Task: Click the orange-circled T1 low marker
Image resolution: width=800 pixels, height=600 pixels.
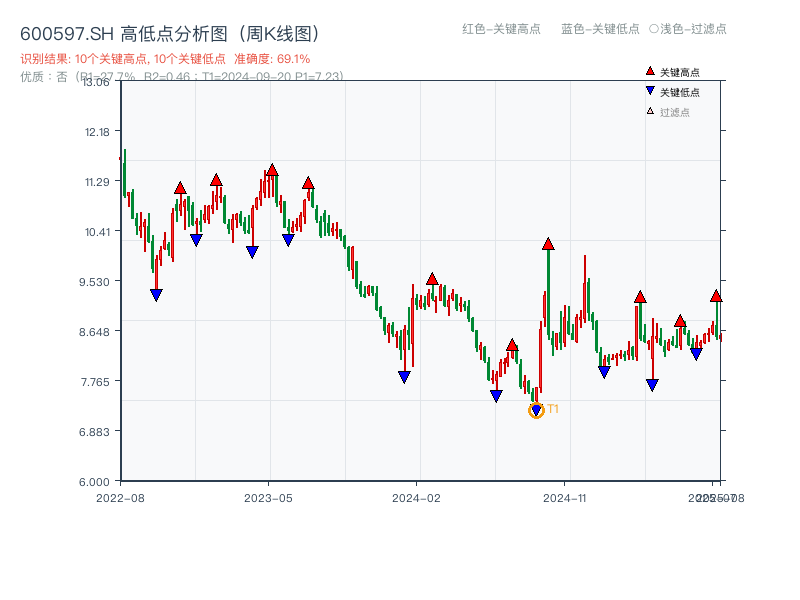Action: tap(536, 410)
